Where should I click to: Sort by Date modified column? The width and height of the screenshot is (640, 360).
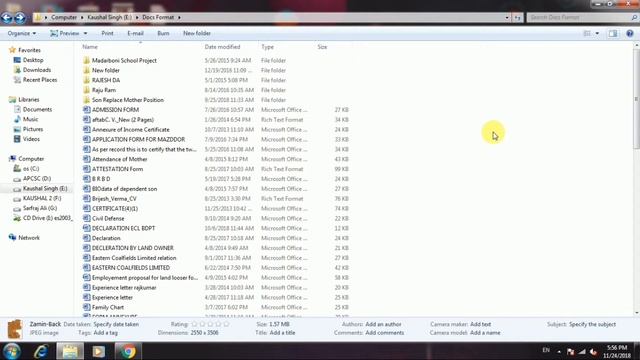[222, 47]
